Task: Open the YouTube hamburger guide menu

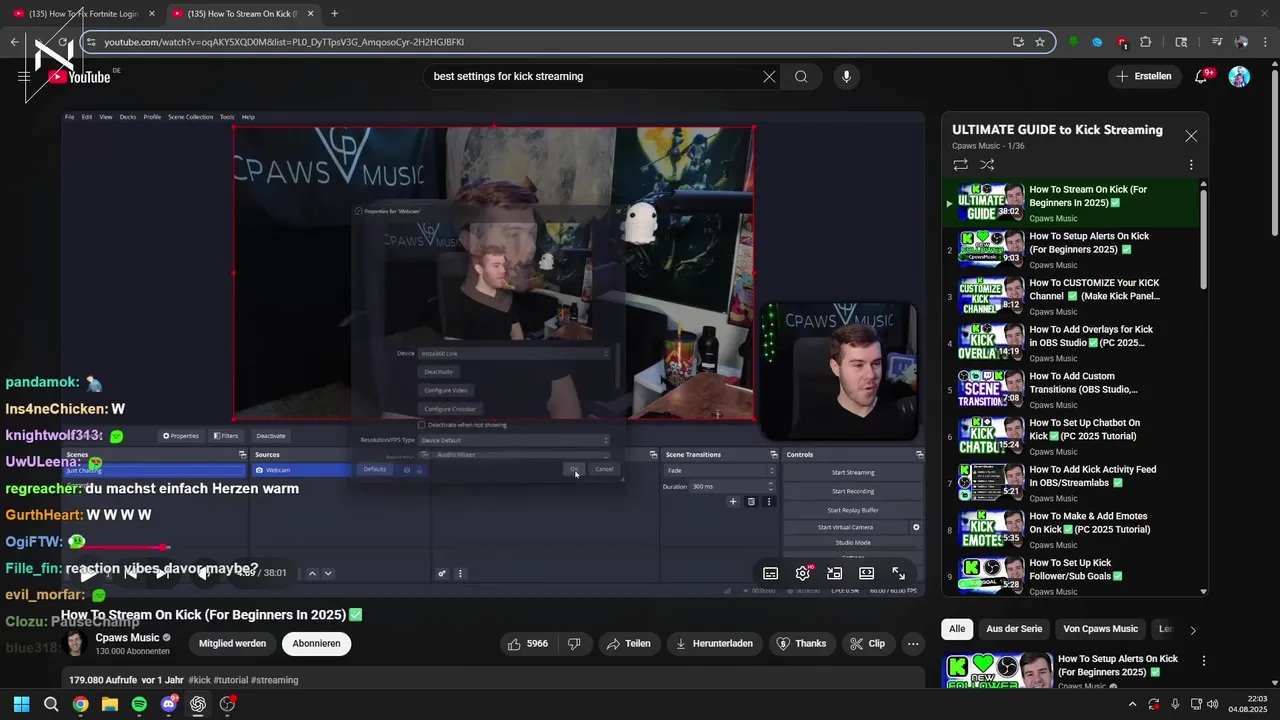Action: click(x=24, y=76)
